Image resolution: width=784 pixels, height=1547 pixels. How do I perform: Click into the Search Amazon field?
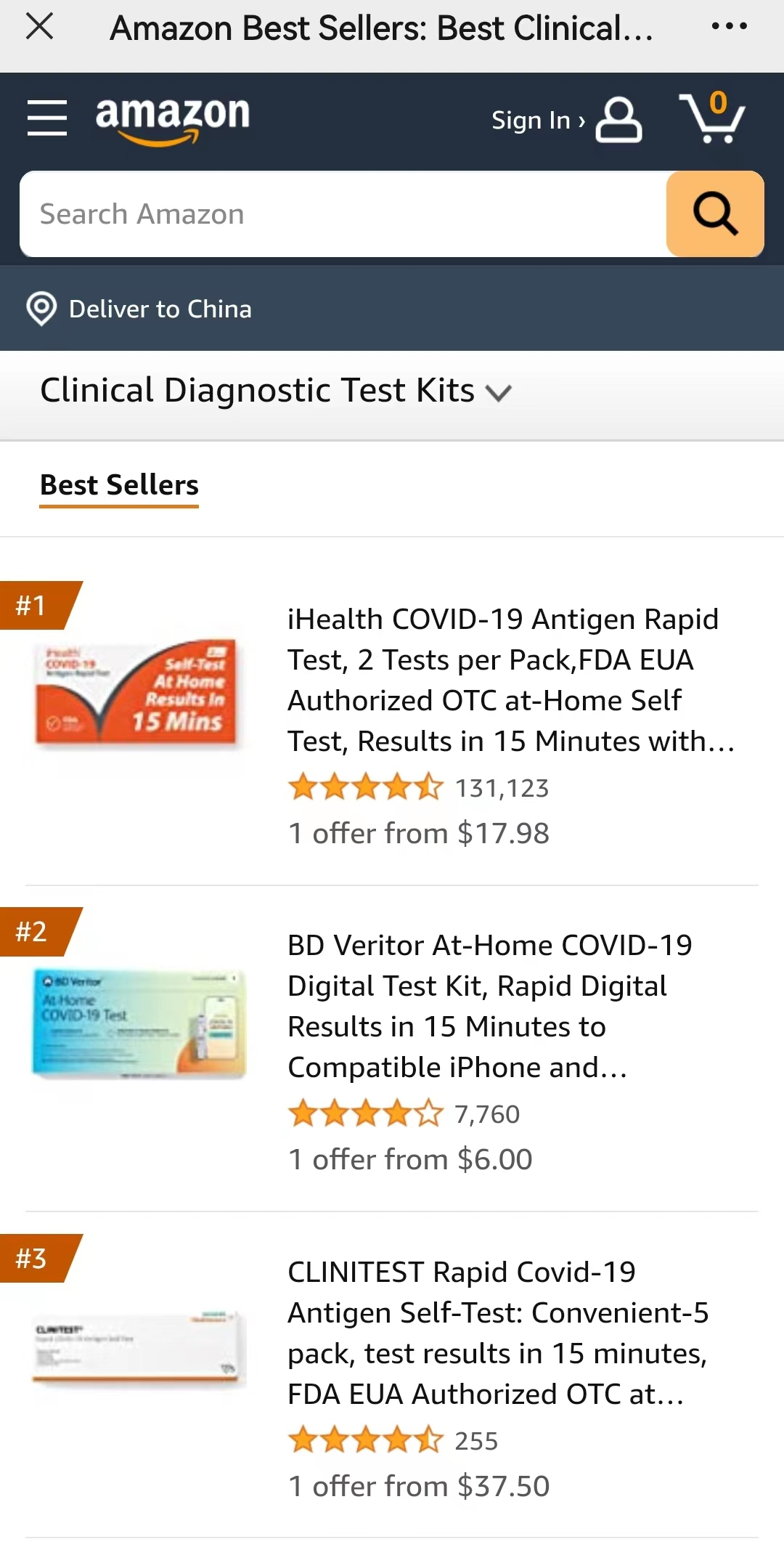tap(341, 214)
